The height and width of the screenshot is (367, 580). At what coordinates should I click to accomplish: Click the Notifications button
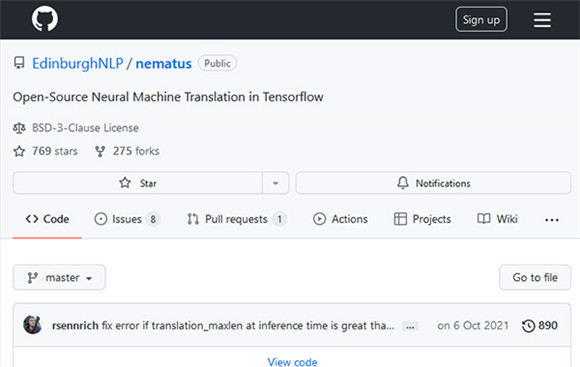tap(433, 183)
